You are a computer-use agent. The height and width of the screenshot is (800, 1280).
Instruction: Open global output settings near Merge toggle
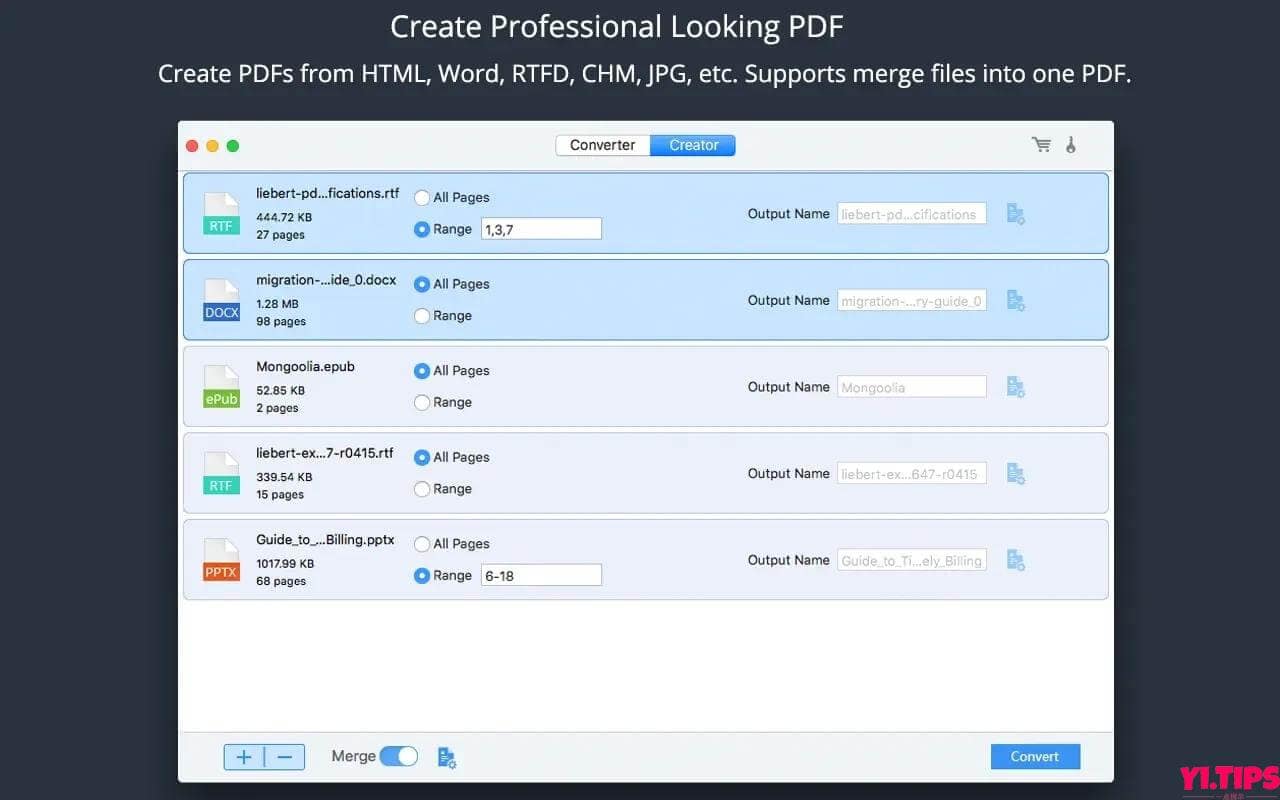pyautogui.click(x=446, y=757)
